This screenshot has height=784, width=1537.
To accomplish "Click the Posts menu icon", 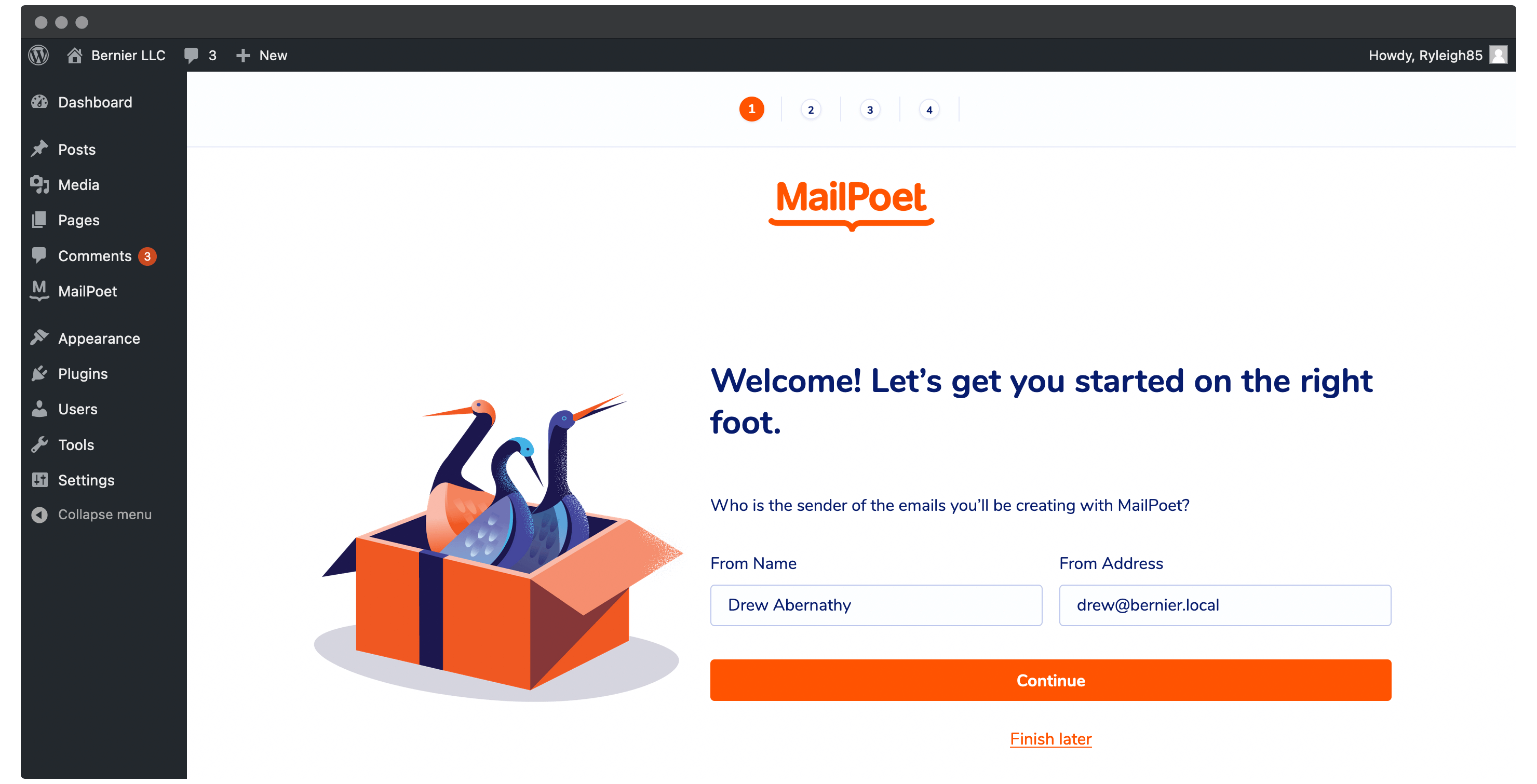I will pos(39,149).
